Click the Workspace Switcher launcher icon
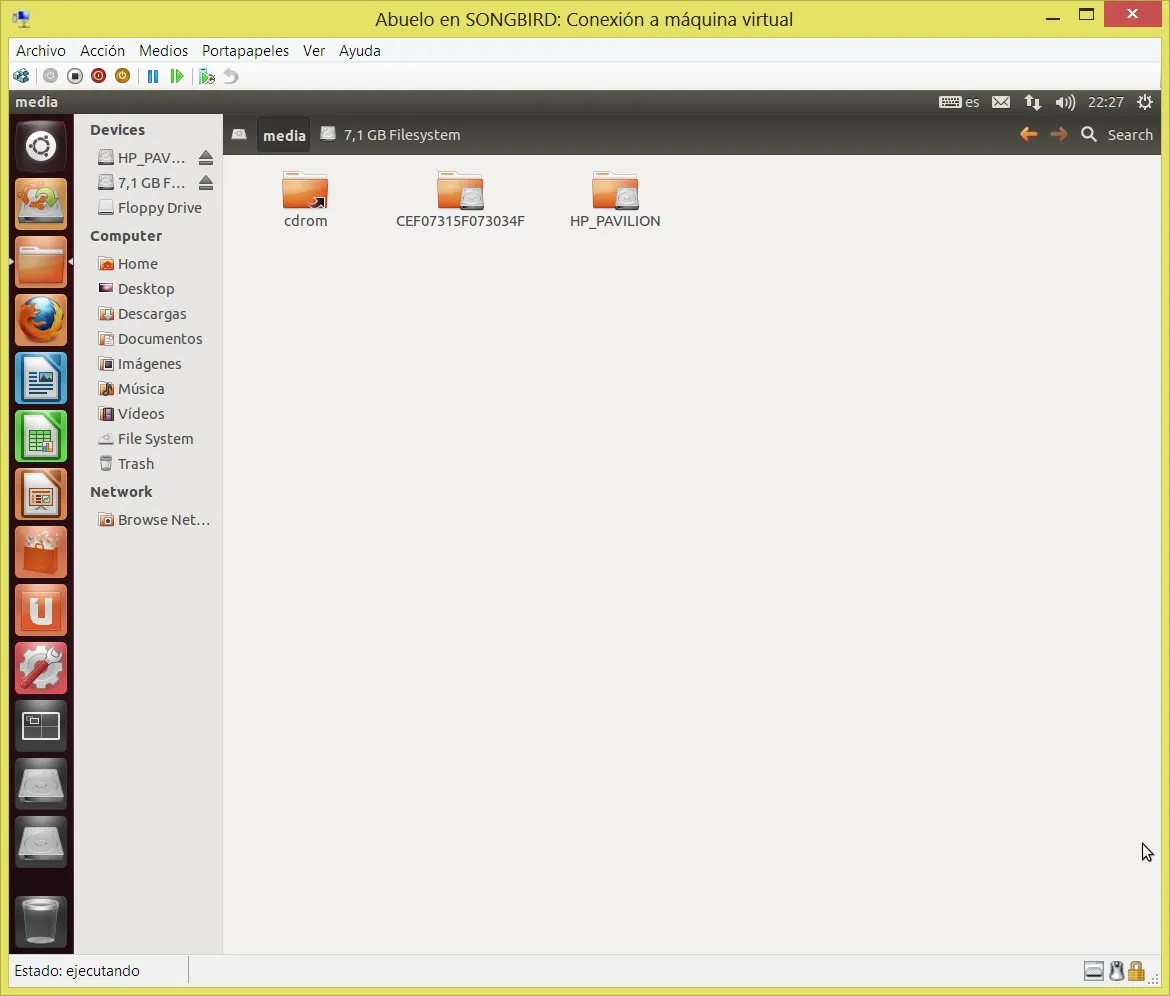 tap(41, 726)
